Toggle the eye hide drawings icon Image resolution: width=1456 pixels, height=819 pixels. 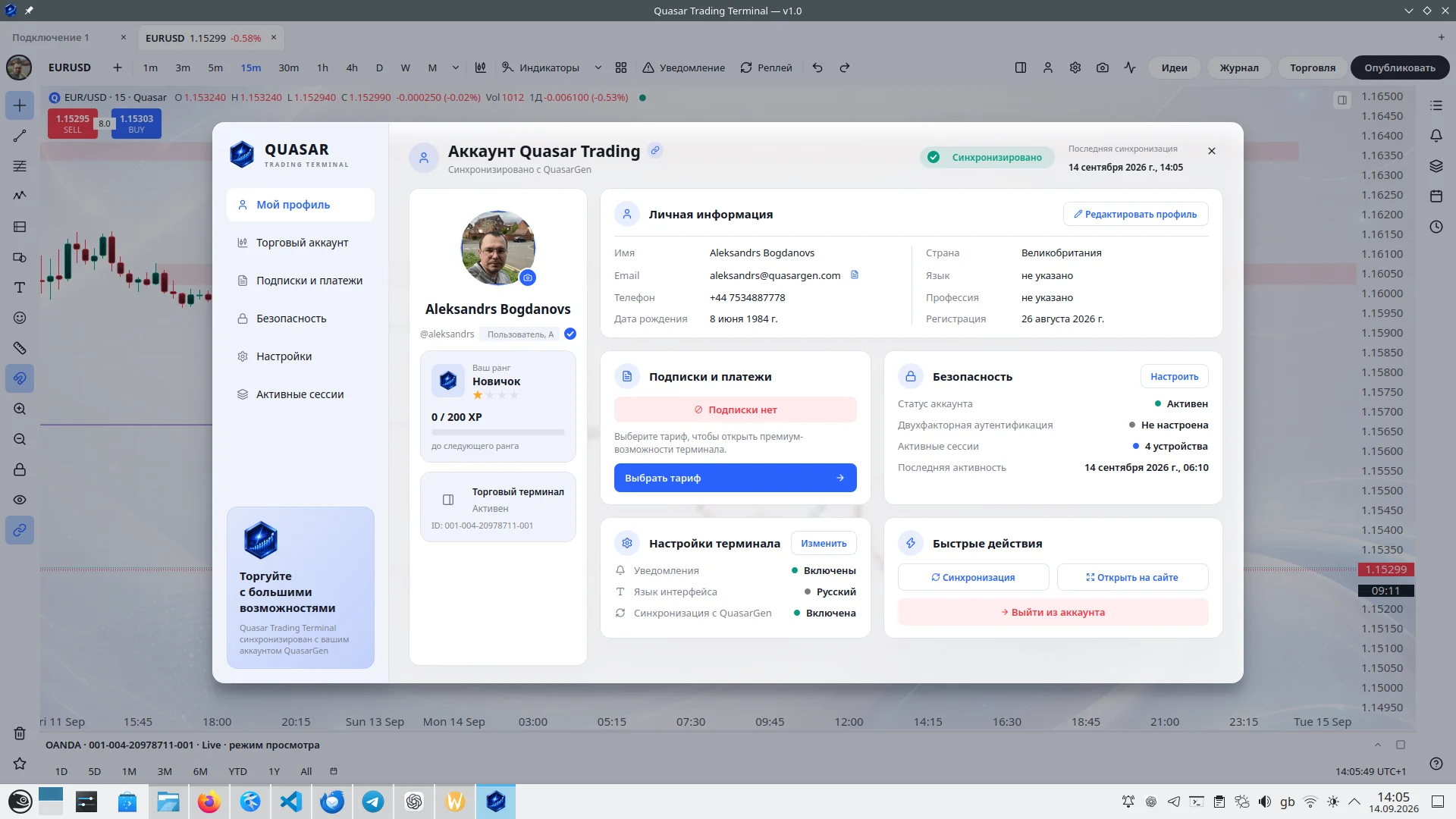coord(20,500)
